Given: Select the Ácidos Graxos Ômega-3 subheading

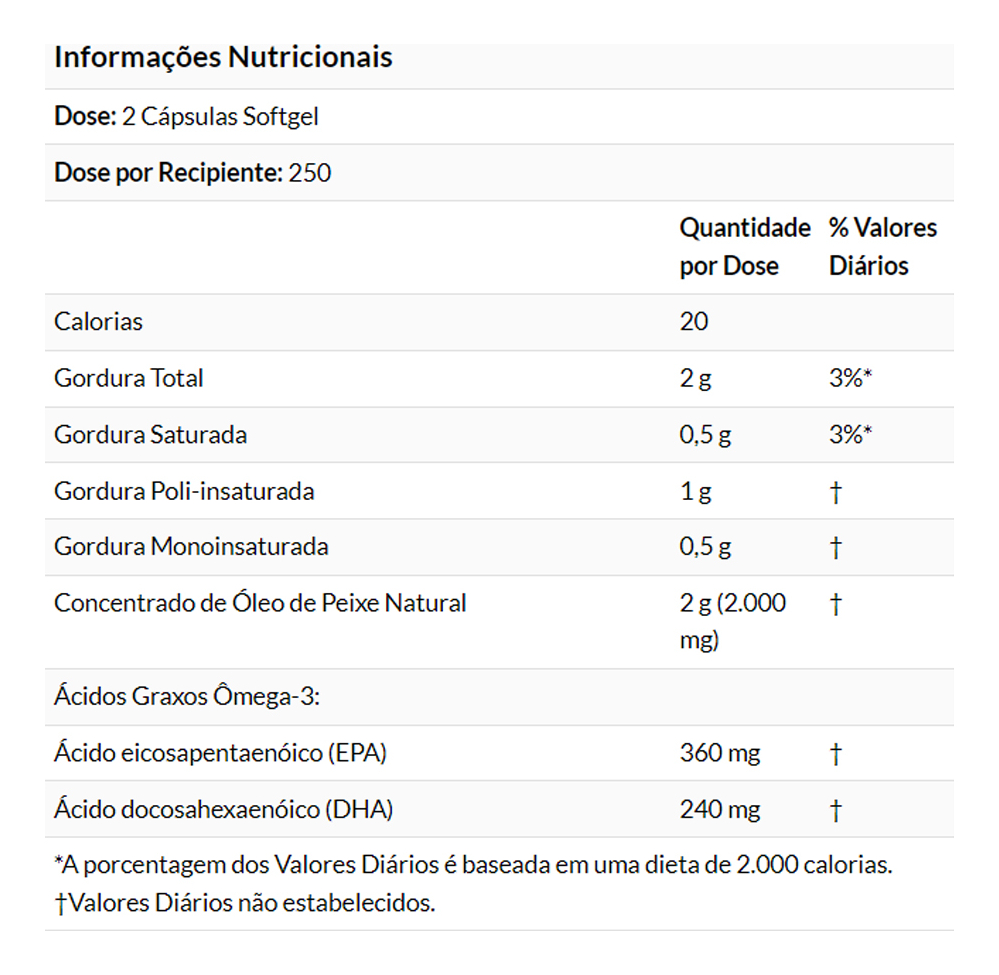Looking at the screenshot, I should pos(186,697).
